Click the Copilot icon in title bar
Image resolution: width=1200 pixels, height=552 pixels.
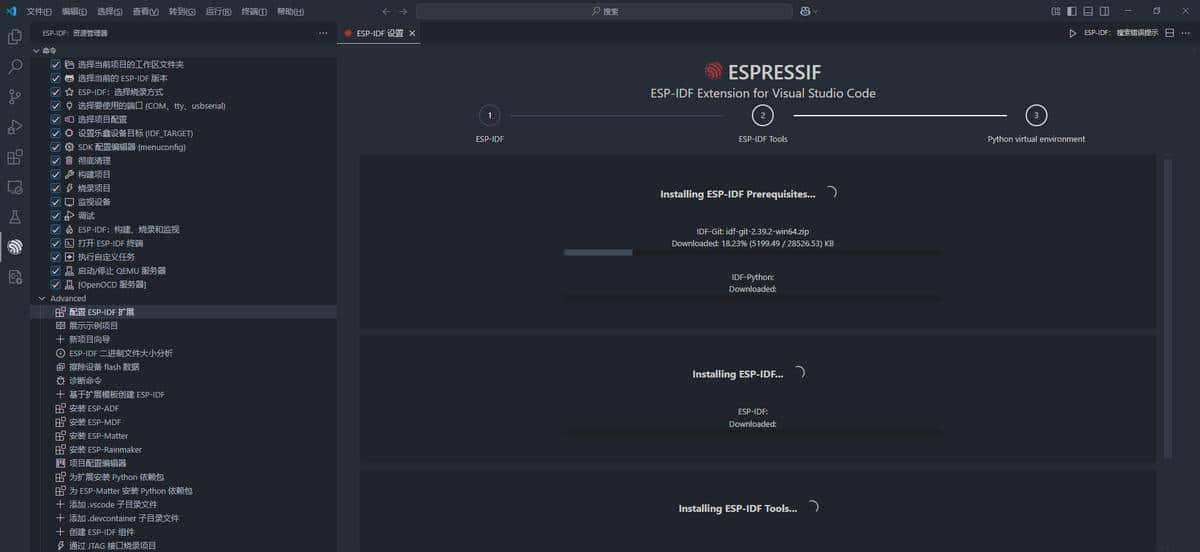click(x=805, y=11)
